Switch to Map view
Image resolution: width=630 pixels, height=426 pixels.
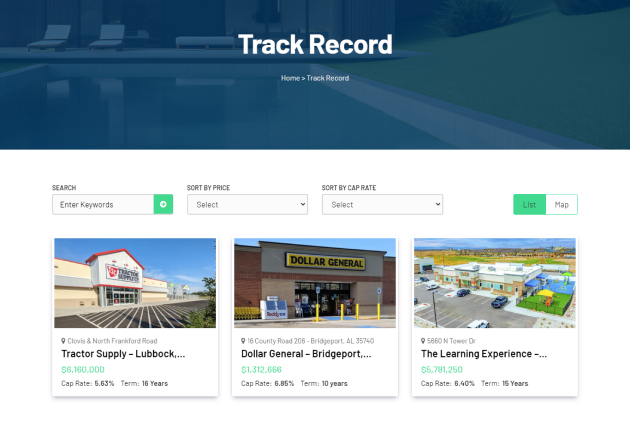coord(561,204)
